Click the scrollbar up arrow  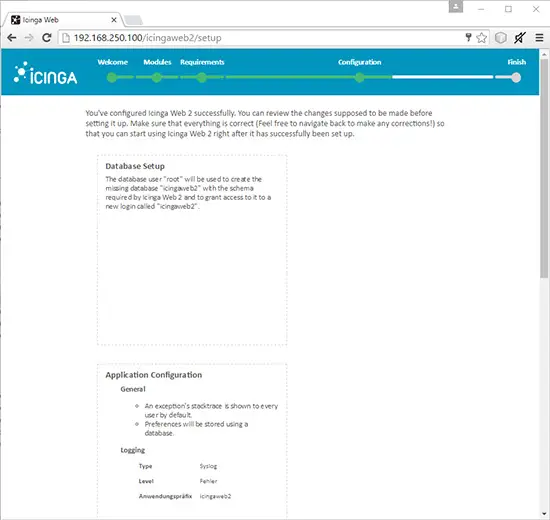coord(544,54)
